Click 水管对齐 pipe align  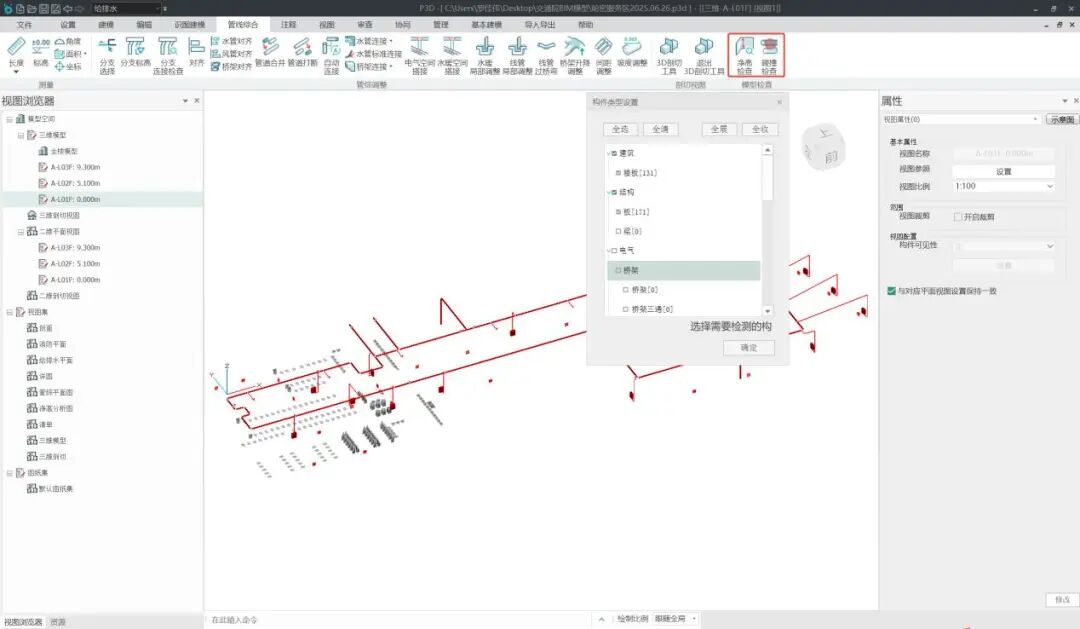(231, 41)
